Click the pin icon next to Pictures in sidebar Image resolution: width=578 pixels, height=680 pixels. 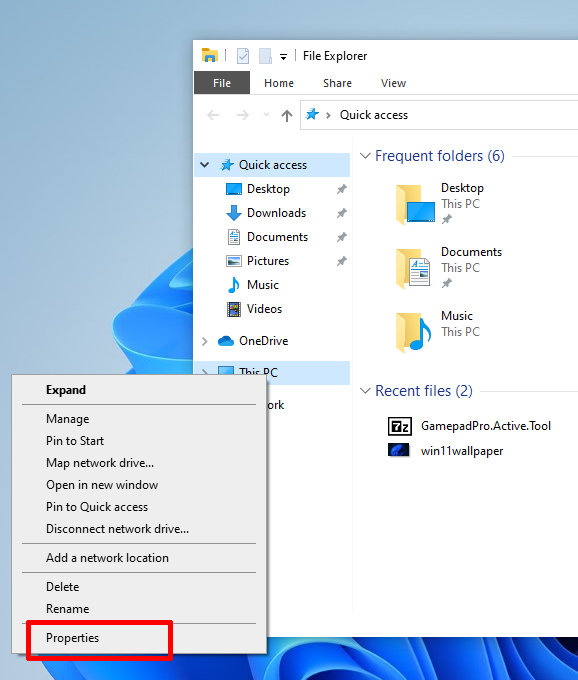342,261
